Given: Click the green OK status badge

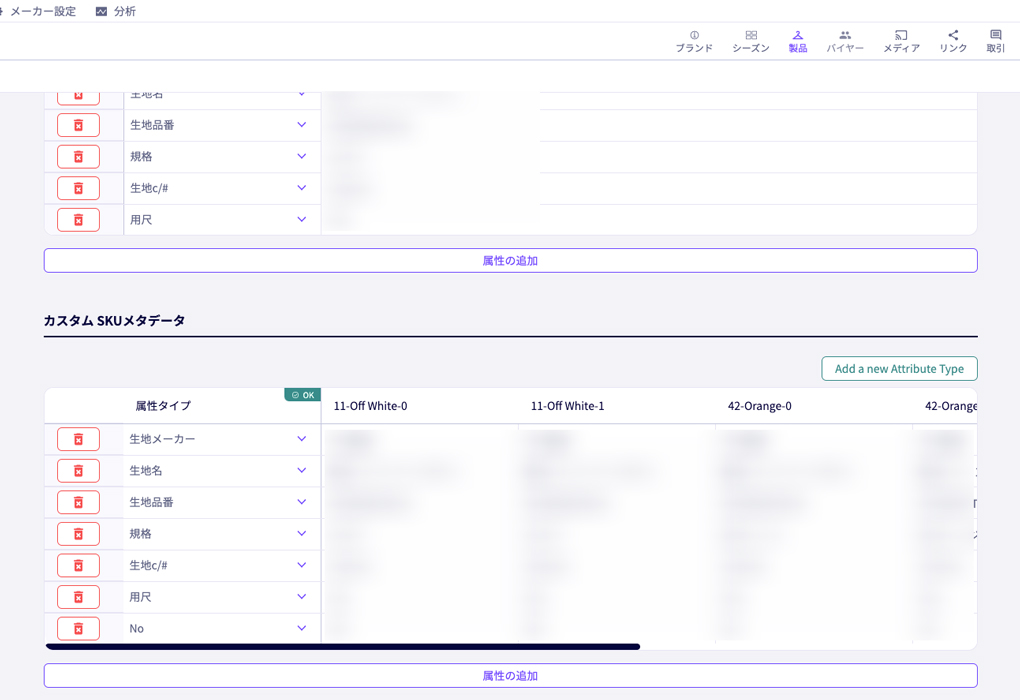Looking at the screenshot, I should point(302,395).
